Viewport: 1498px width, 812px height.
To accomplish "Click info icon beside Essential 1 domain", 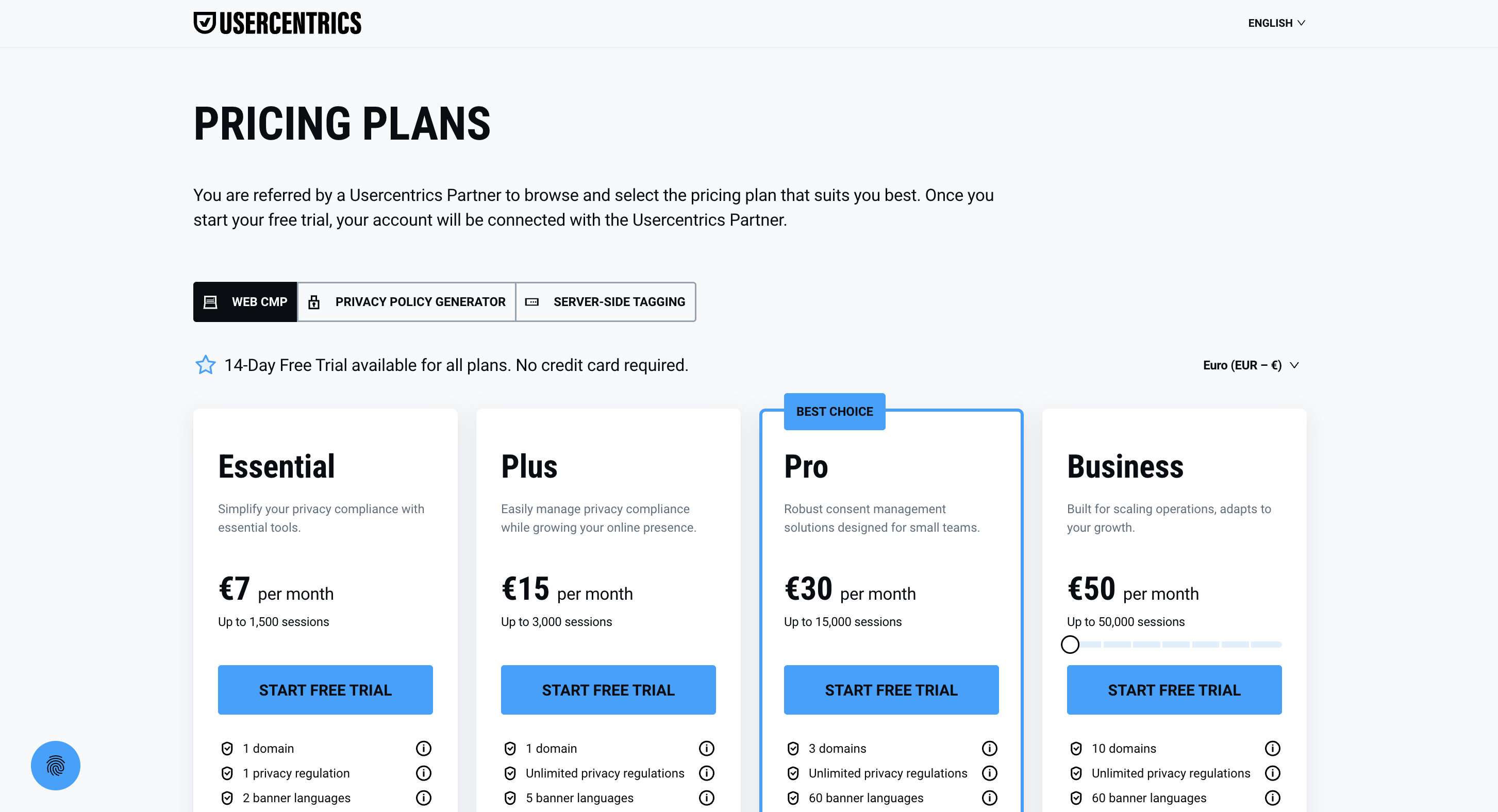I will point(423,748).
